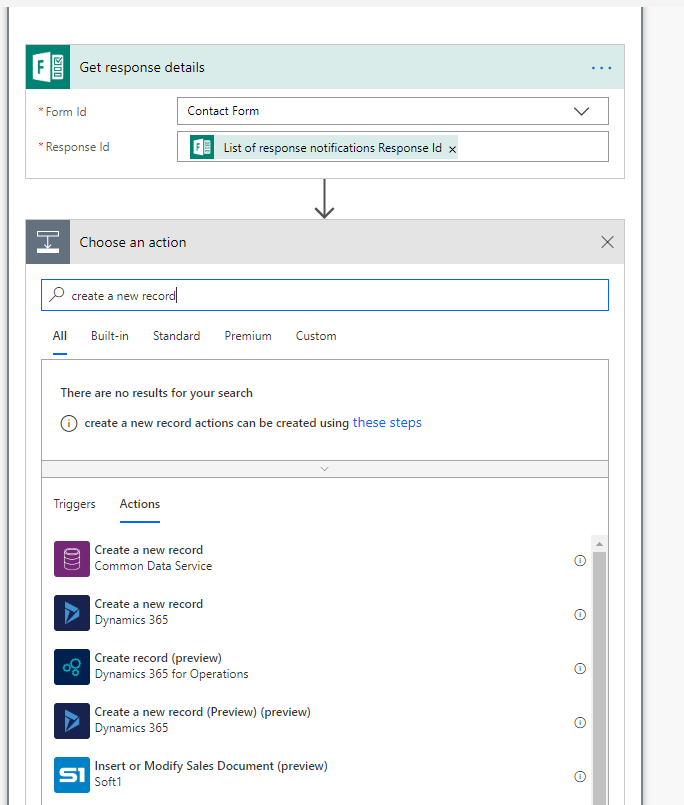The height and width of the screenshot is (805, 684).
Task: Click the 'Common Data Service' subtitle text
Action: pos(153,566)
